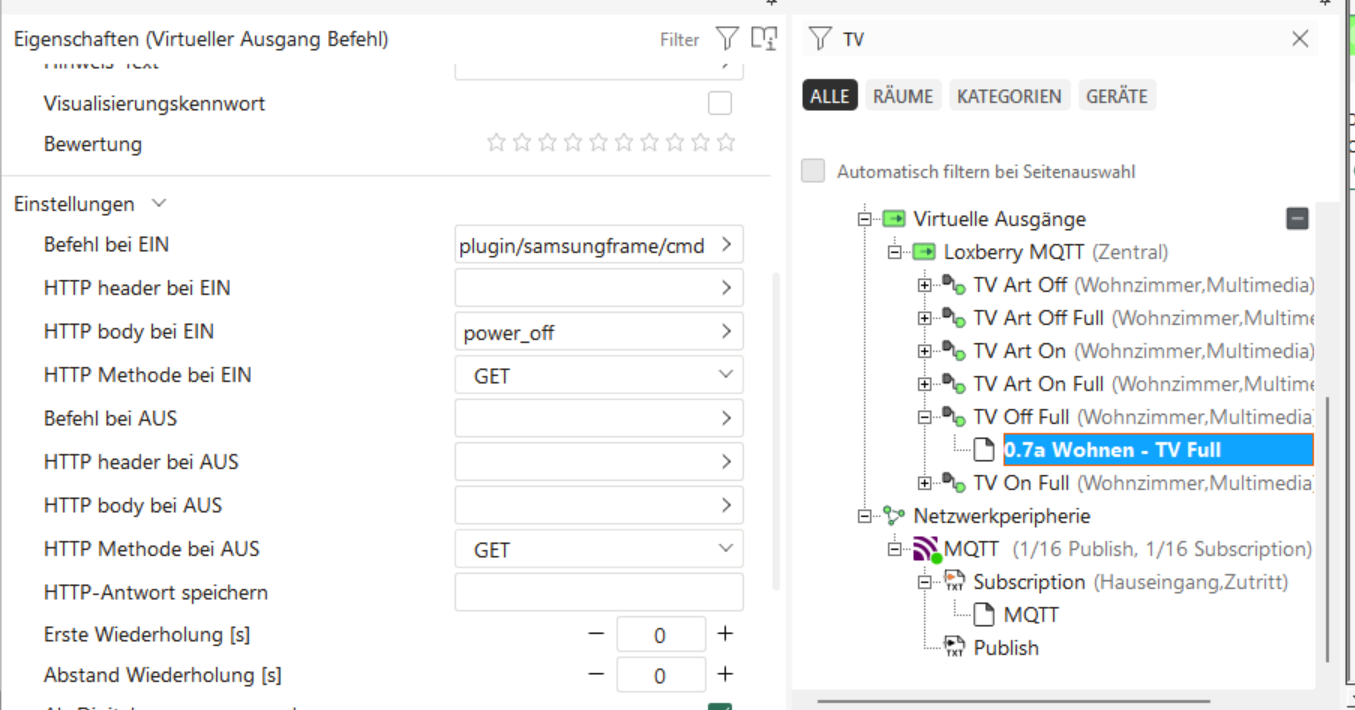Image resolution: width=1355 pixels, height=710 pixels.
Task: Clear the TV search filter
Action: pos(1300,39)
